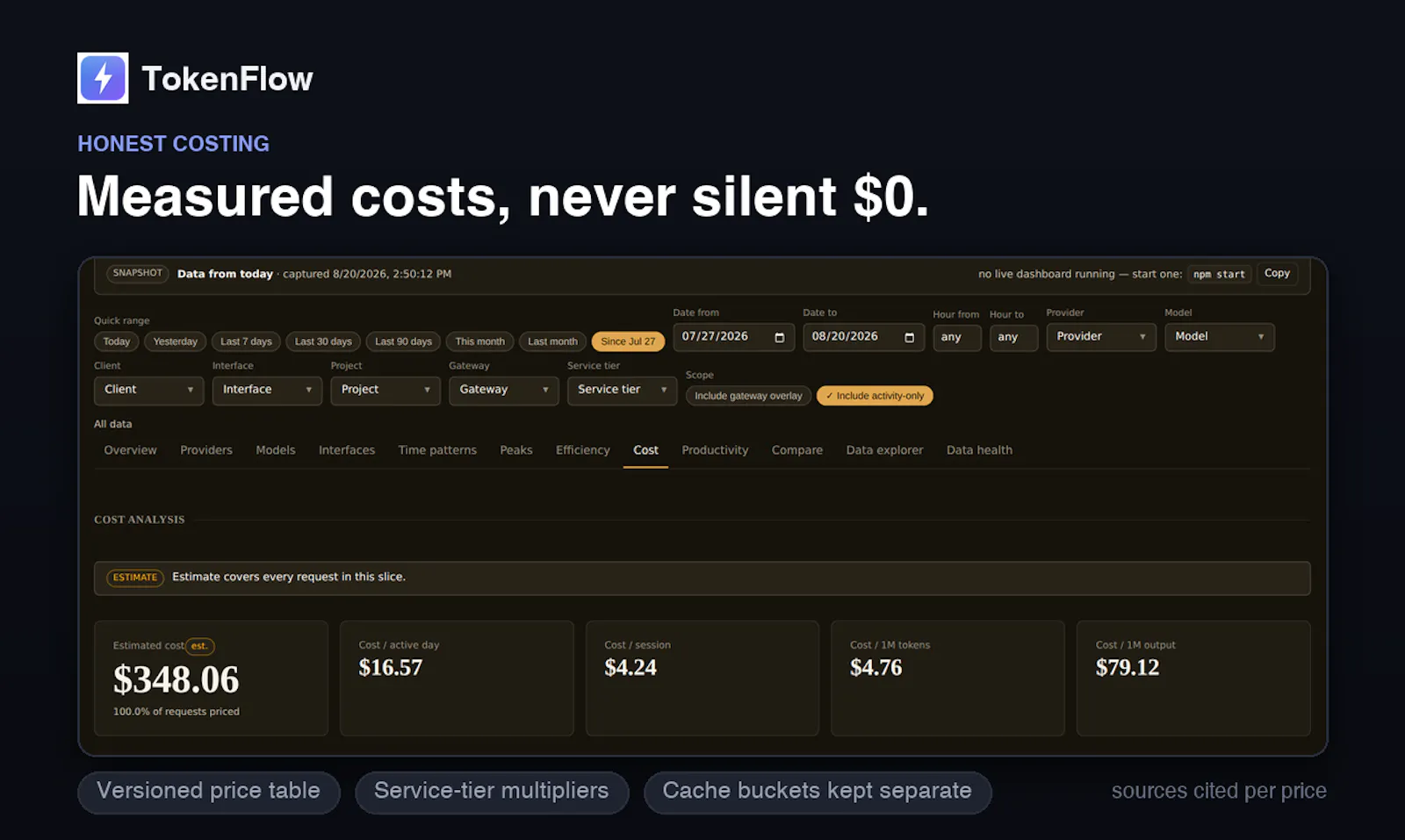Image resolution: width=1405 pixels, height=840 pixels.
Task: Click the Date to field showing 08/20/2026
Action: tap(863, 337)
